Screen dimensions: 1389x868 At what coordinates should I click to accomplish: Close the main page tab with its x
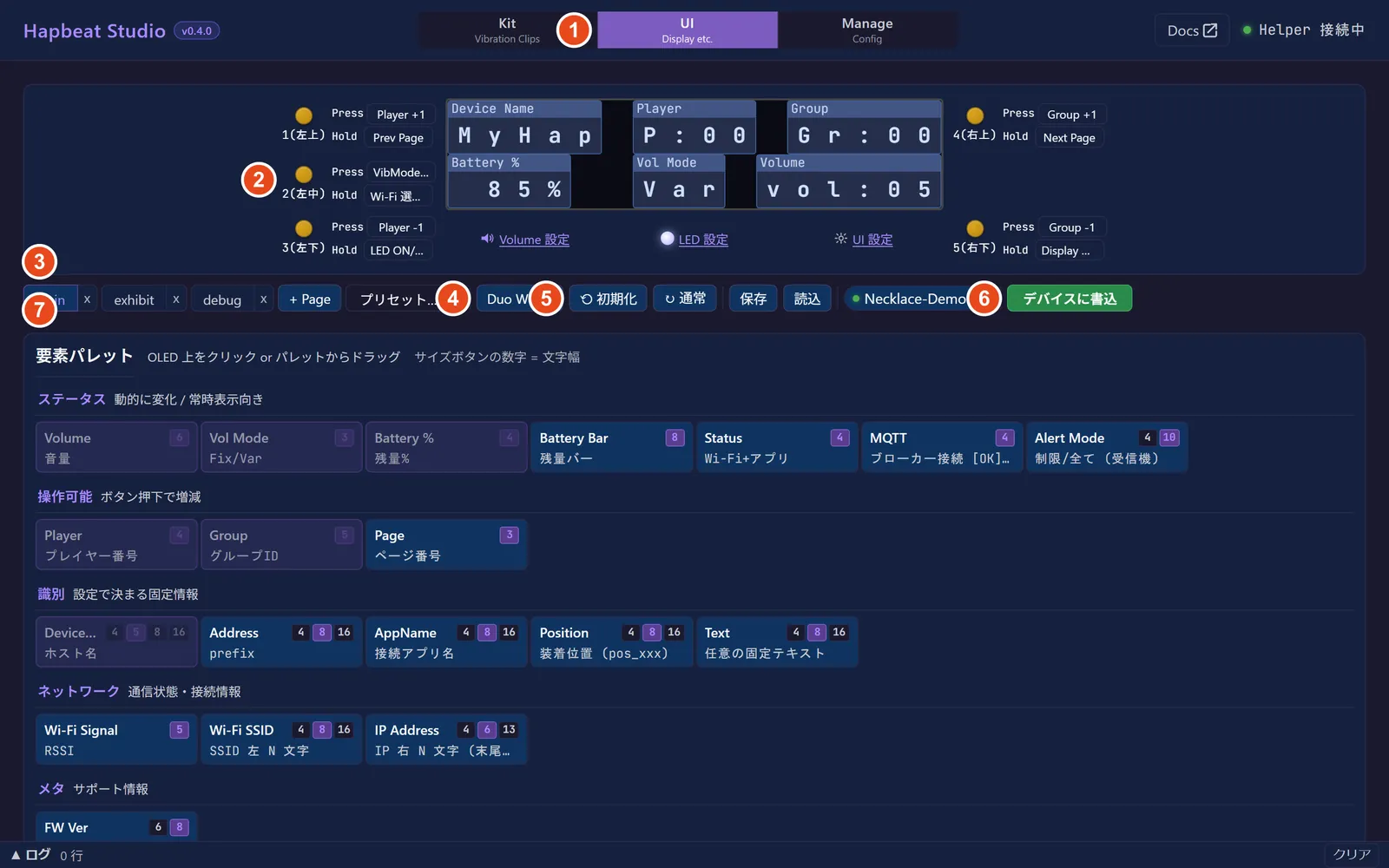87,299
